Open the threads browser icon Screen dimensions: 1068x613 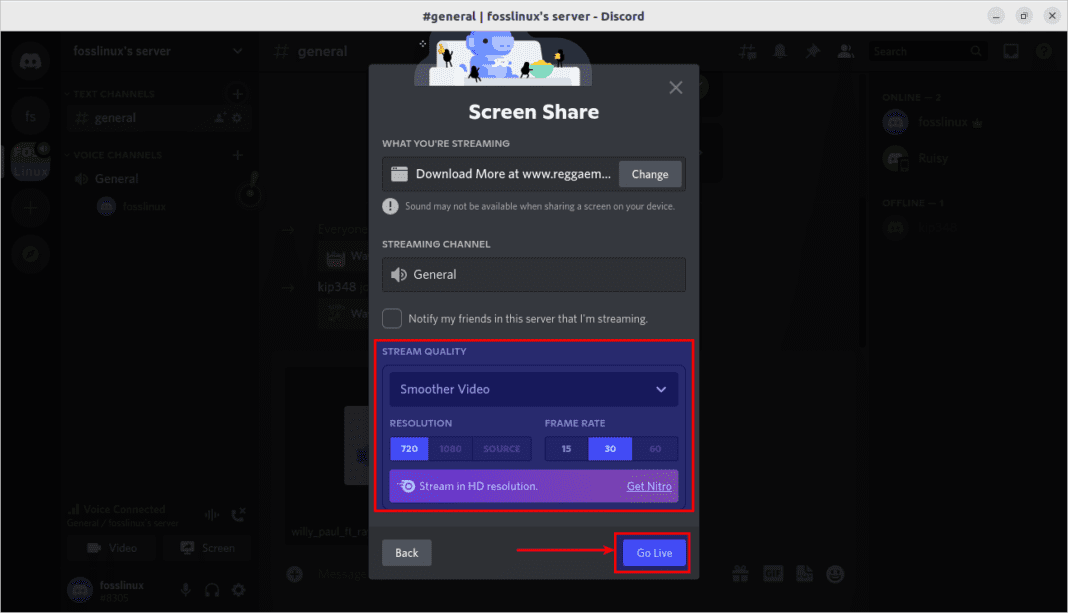click(x=748, y=50)
